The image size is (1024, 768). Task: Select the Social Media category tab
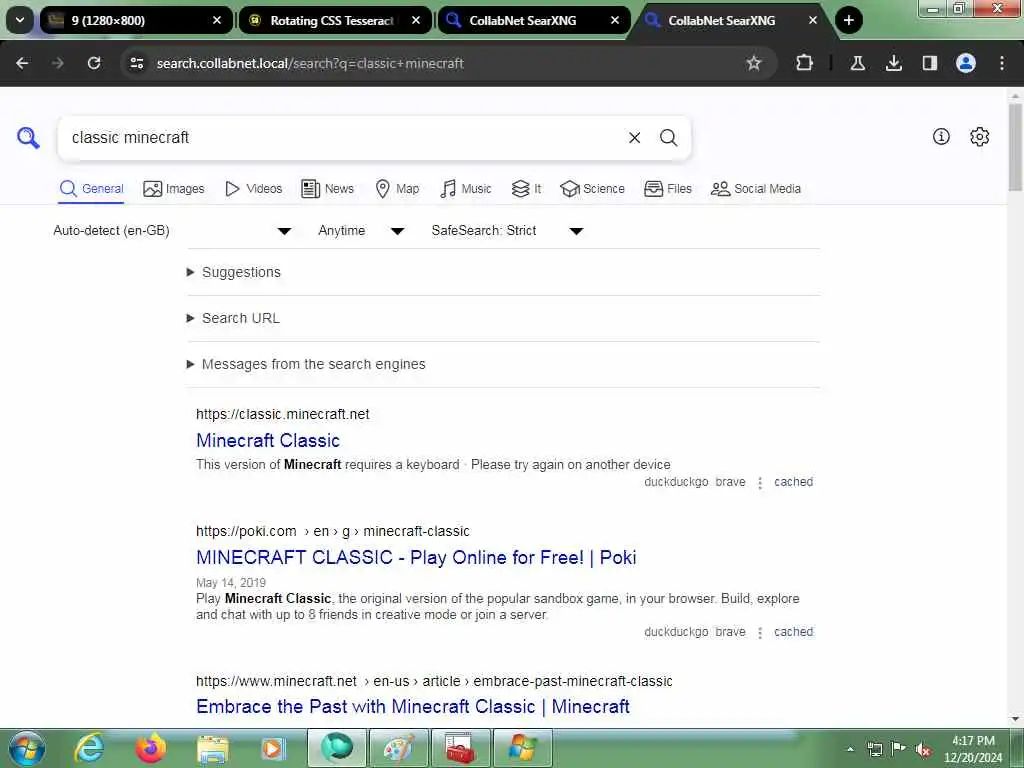756,189
